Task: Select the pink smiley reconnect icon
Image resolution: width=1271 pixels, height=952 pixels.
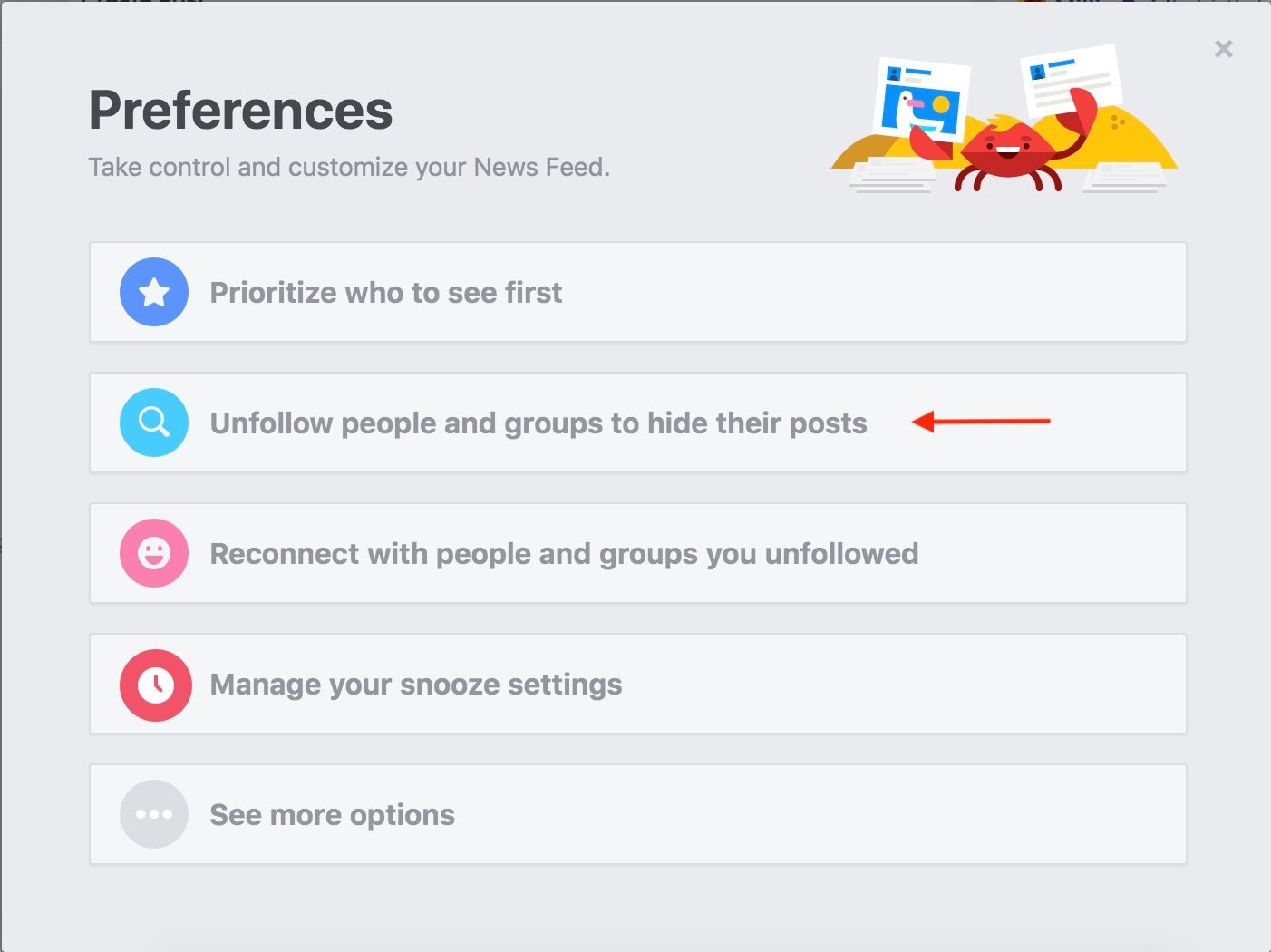Action: click(x=153, y=553)
